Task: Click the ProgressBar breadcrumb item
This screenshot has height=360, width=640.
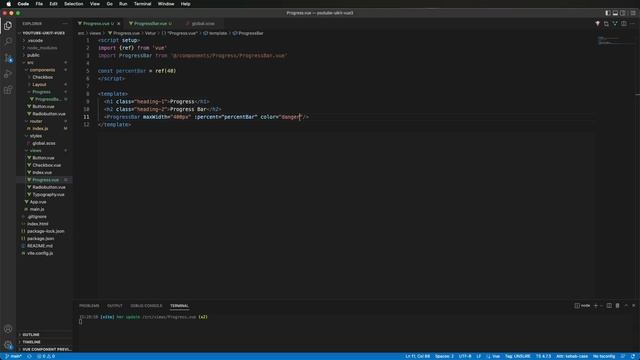Action: tap(248, 33)
